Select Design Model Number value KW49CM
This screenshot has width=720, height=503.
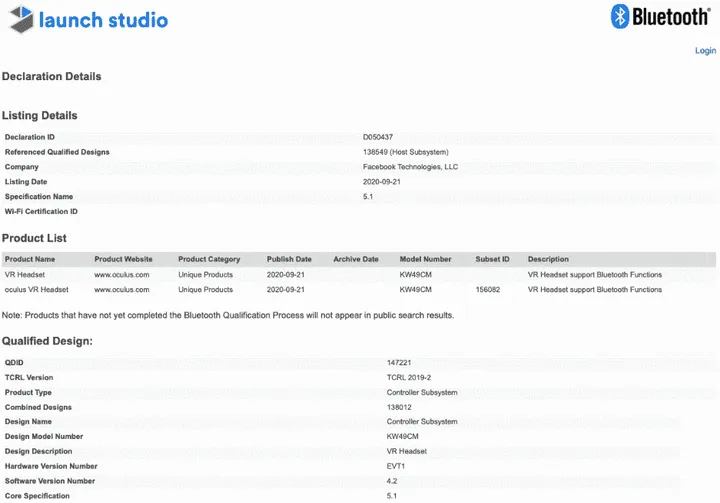click(x=402, y=436)
